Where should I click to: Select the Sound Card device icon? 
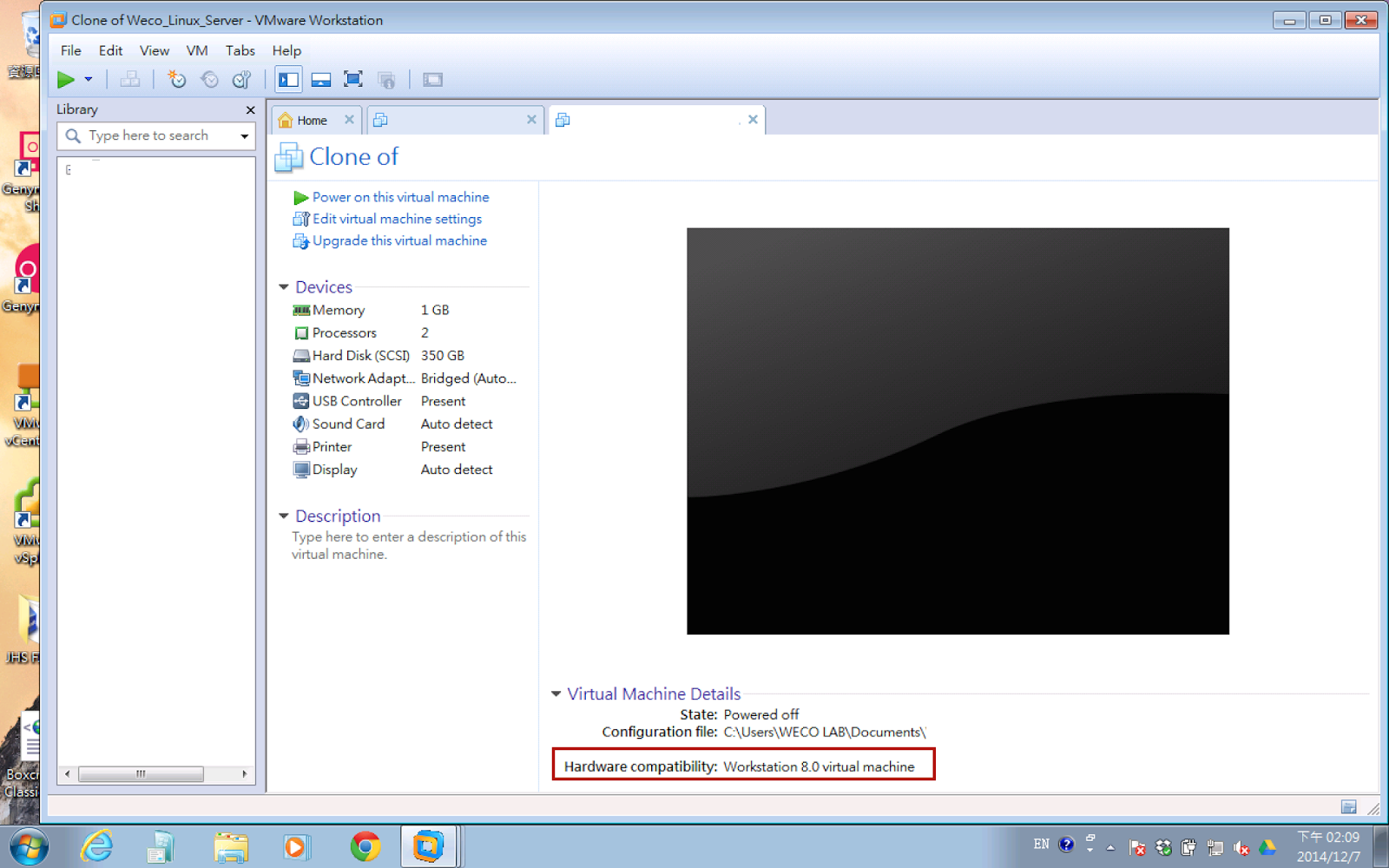tap(301, 424)
